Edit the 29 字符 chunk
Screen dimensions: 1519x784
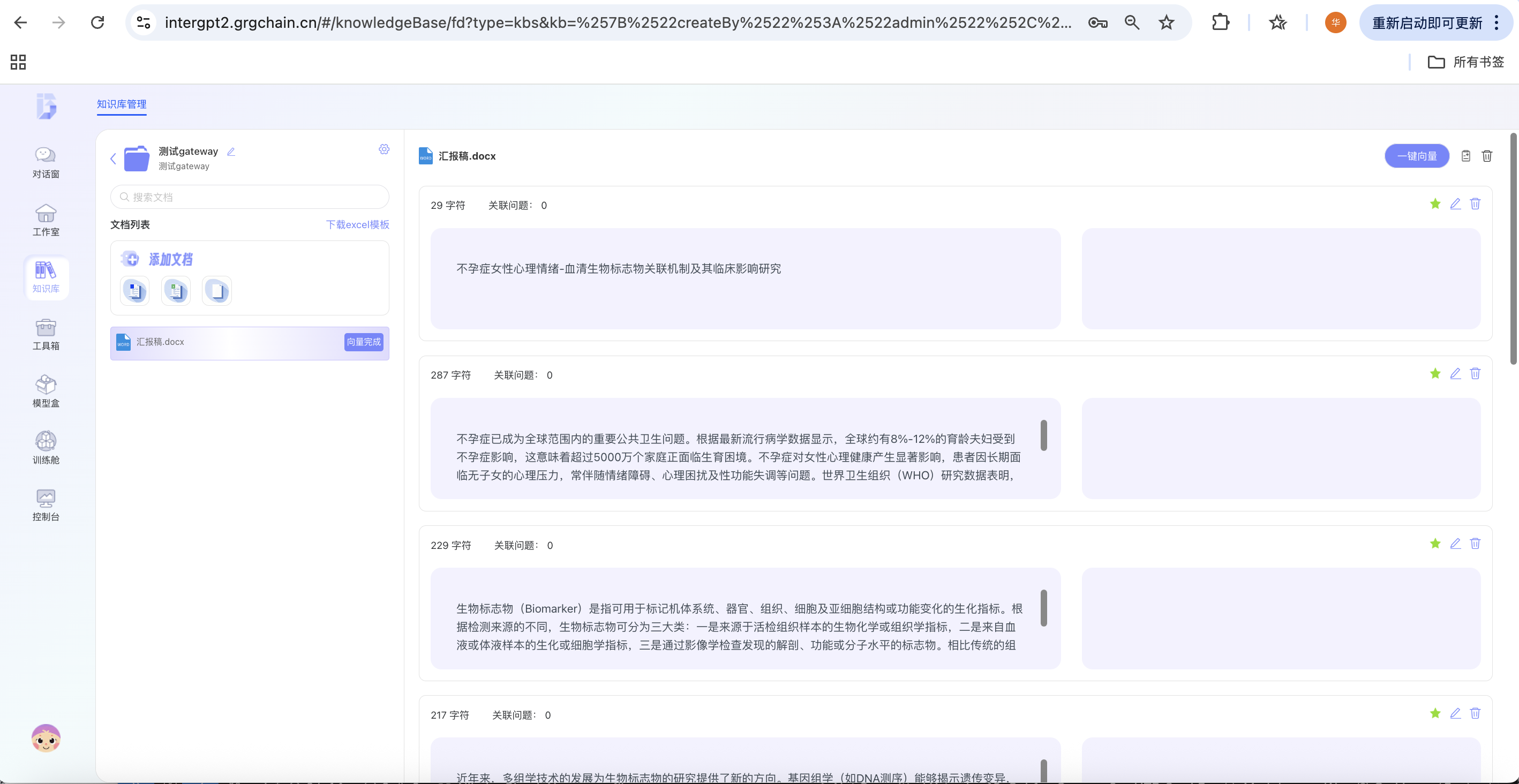click(1455, 204)
